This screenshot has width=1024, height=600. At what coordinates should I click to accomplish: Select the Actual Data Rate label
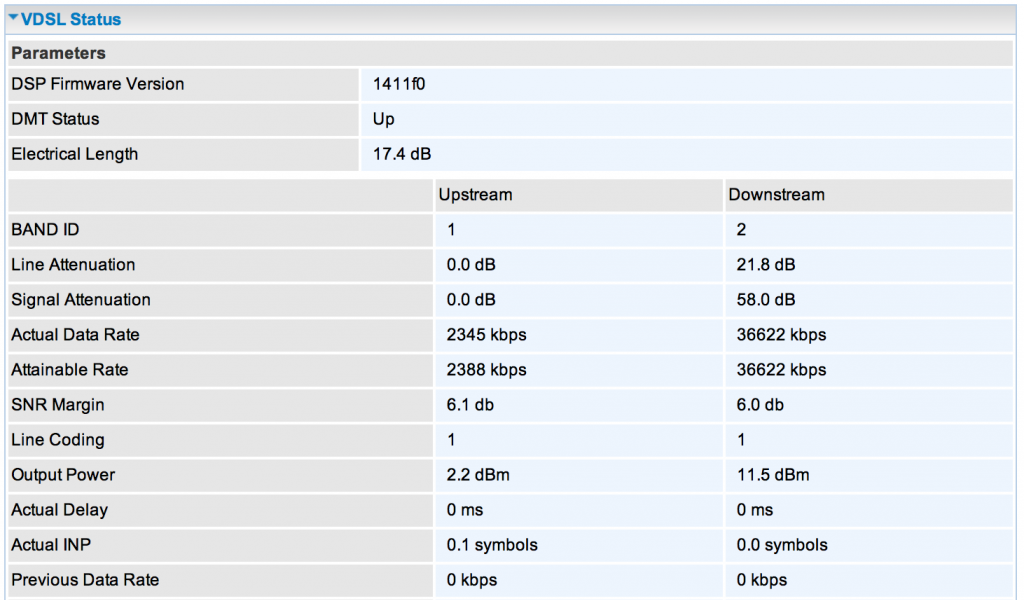(x=75, y=335)
